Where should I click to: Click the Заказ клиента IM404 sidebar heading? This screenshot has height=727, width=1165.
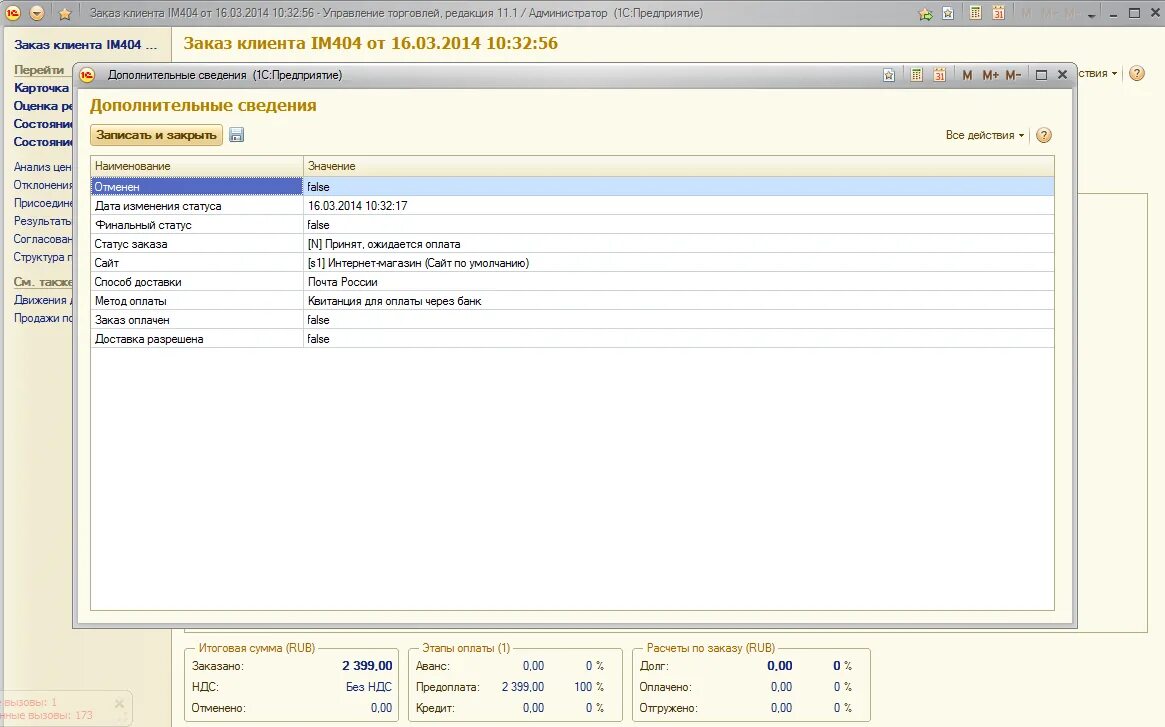point(86,45)
